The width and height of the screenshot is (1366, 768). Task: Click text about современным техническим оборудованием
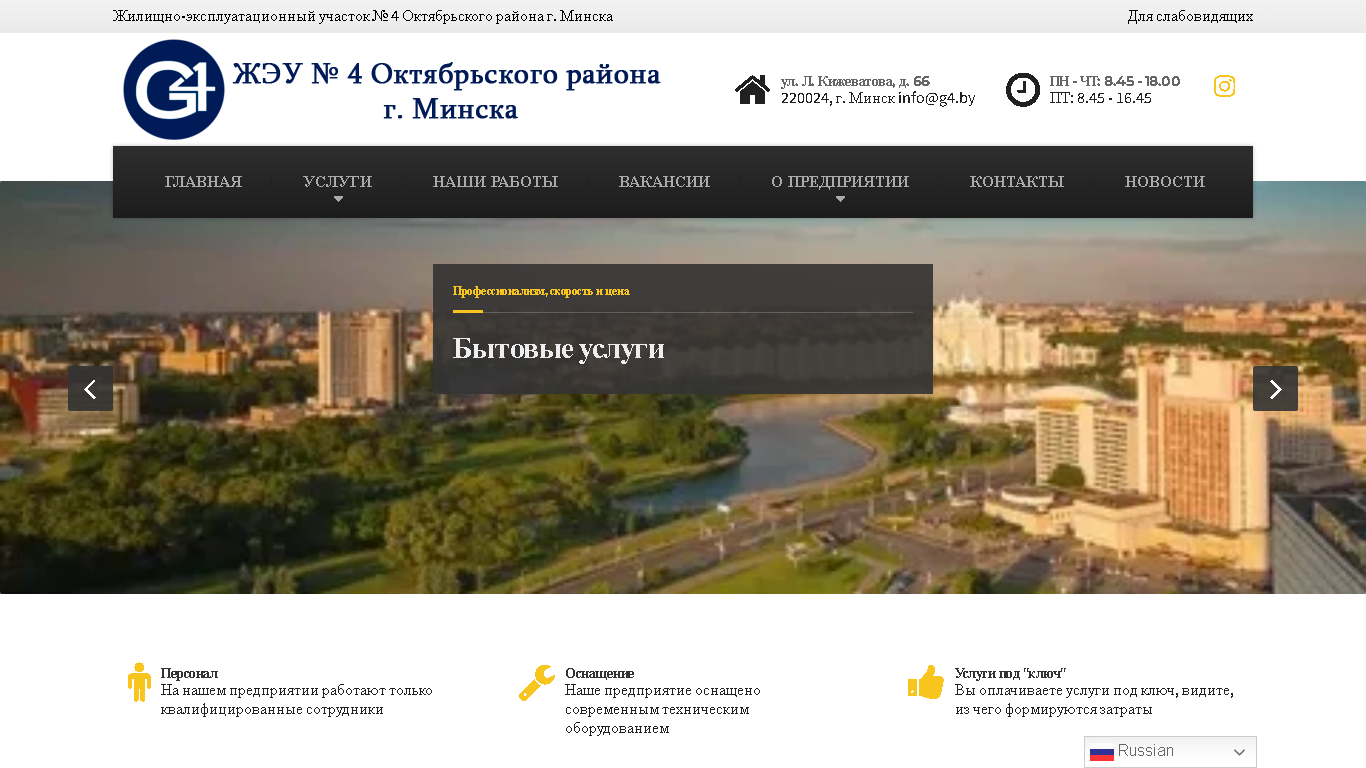[663, 710]
